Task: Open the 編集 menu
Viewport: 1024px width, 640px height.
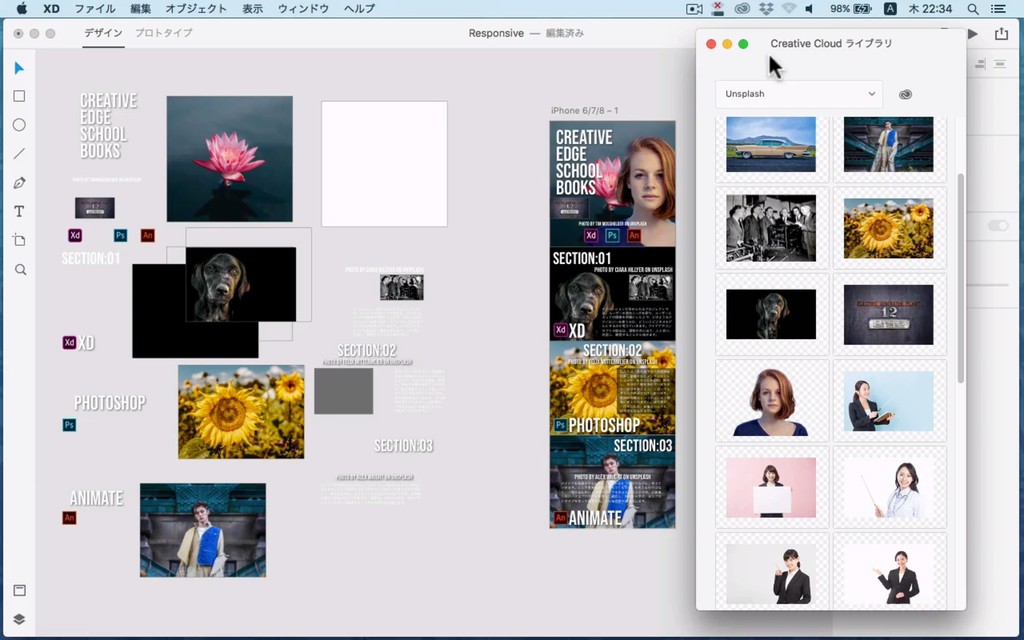Action: [x=140, y=8]
